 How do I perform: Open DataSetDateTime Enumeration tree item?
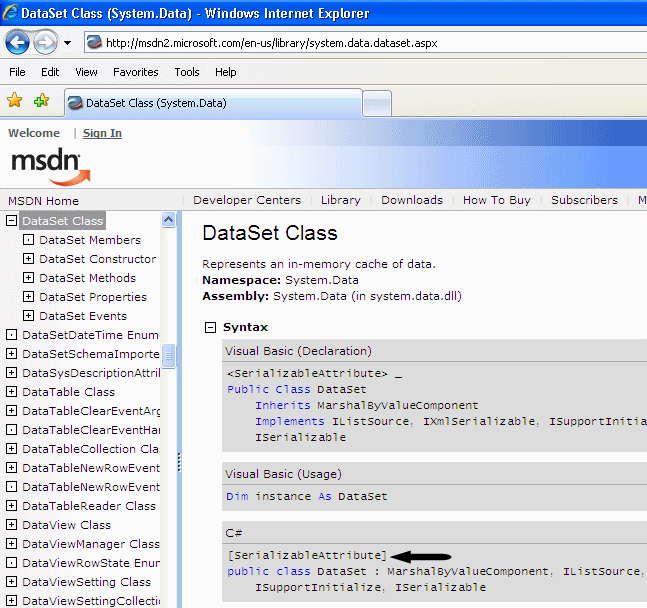pyautogui.click(x=90, y=335)
